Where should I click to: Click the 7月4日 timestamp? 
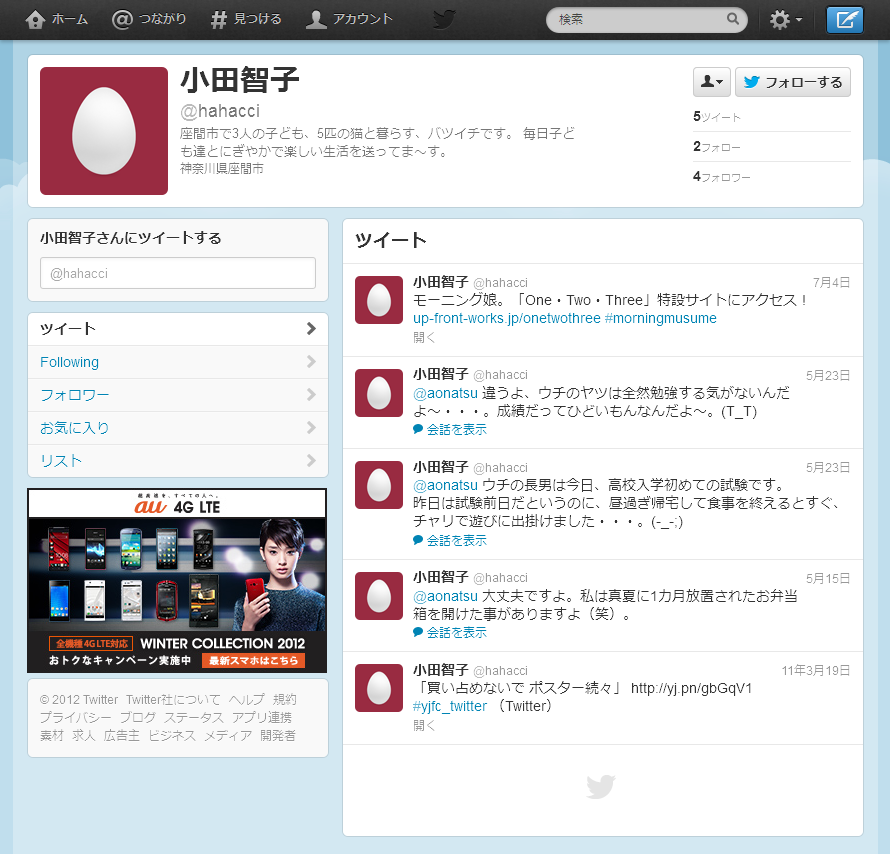point(831,283)
